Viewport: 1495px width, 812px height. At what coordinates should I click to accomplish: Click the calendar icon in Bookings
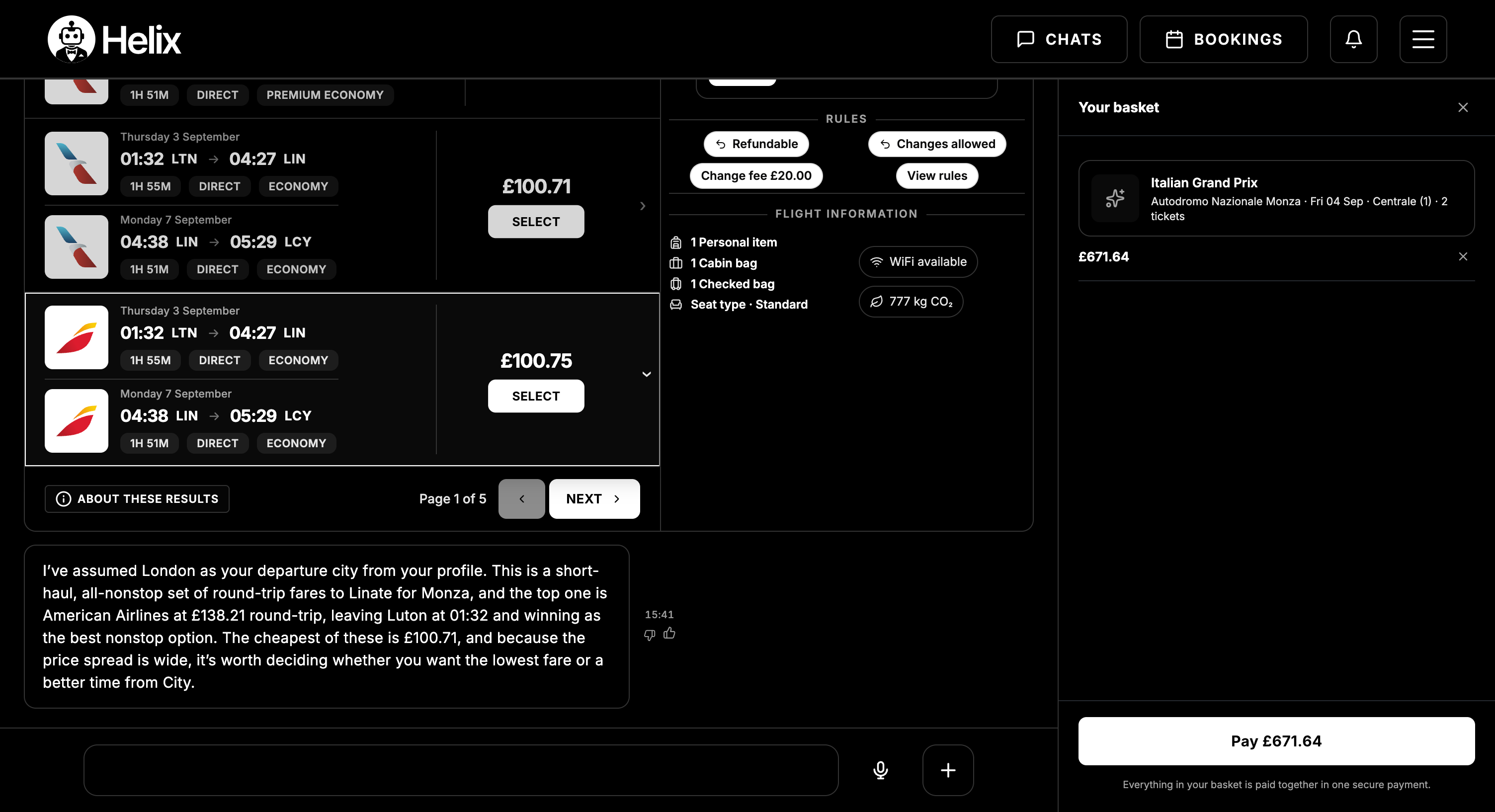coord(1174,39)
